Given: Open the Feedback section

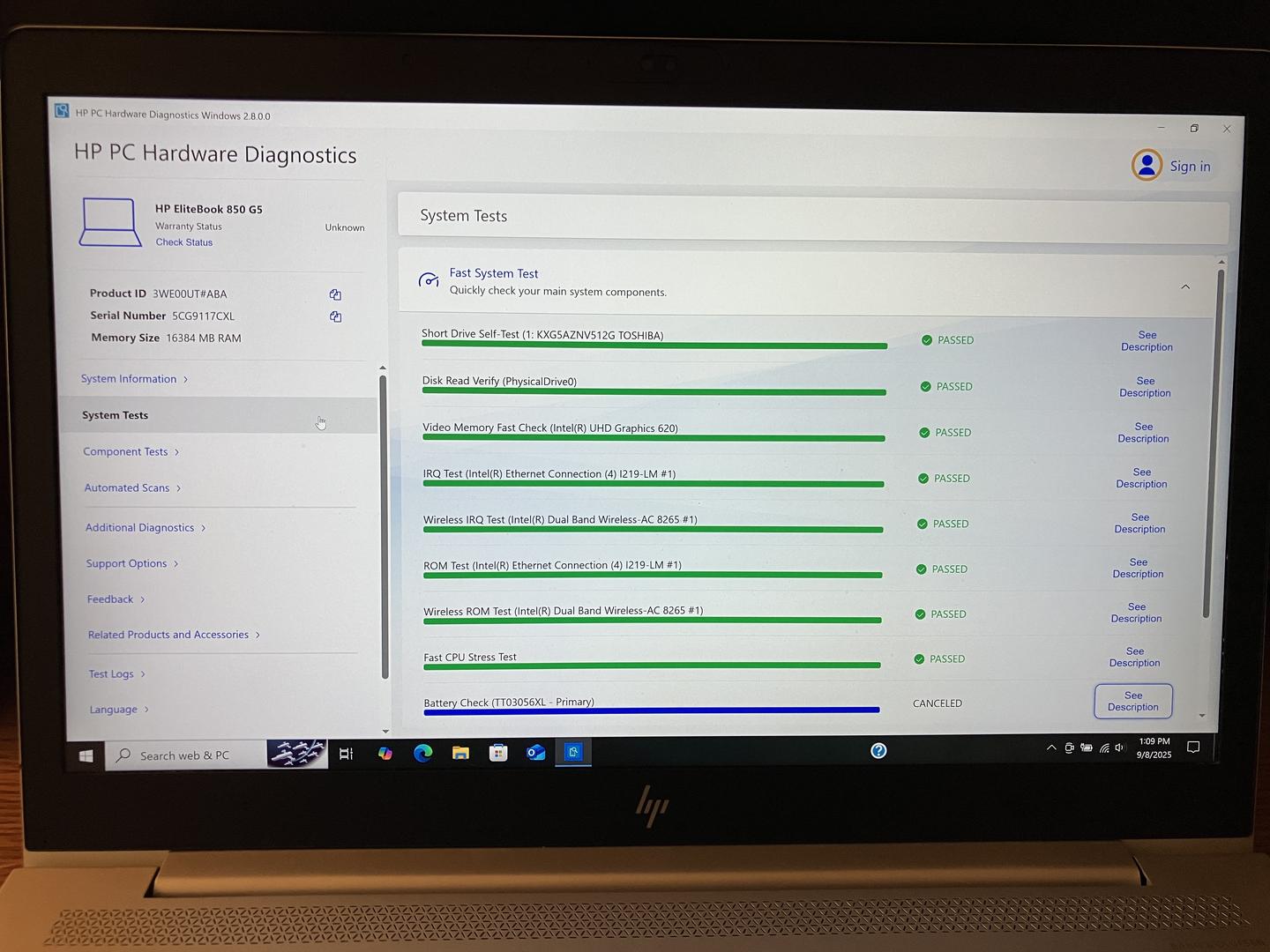Looking at the screenshot, I should [x=116, y=599].
